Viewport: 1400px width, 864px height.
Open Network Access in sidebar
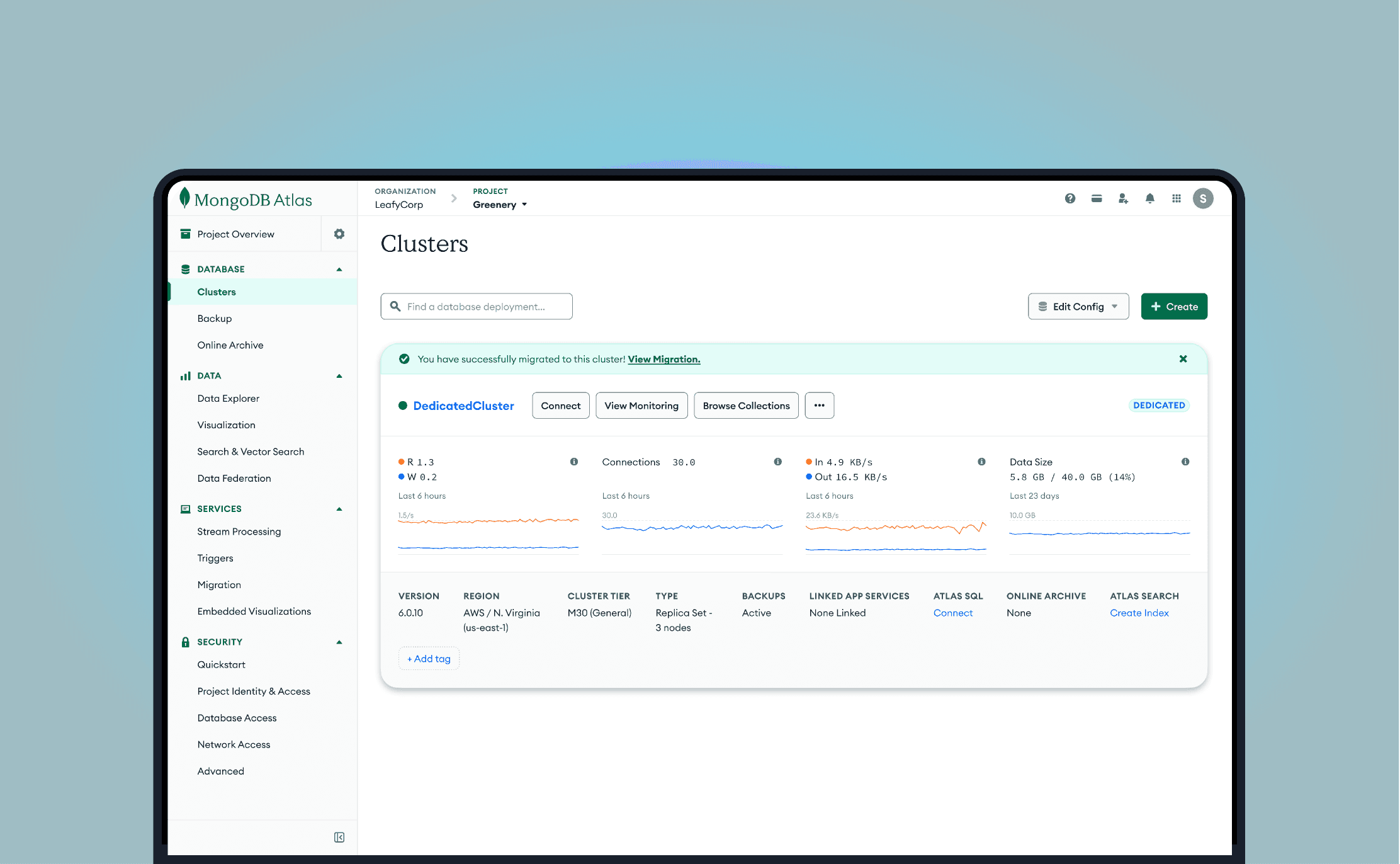[x=234, y=744]
